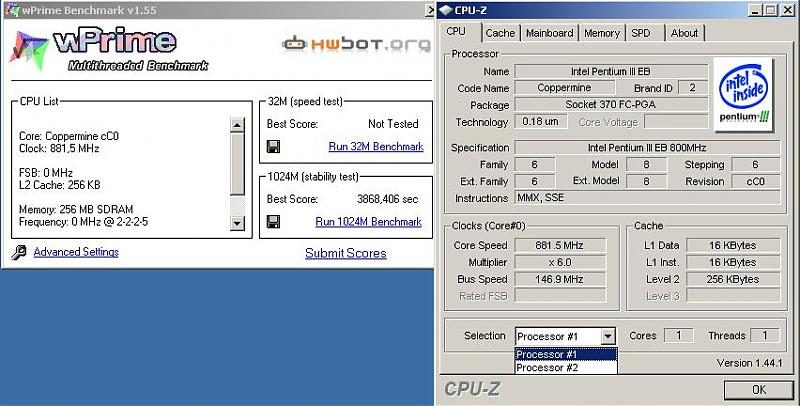800x406 pixels.
Task: Click the hwbot.org logo
Action: [x=356, y=45]
